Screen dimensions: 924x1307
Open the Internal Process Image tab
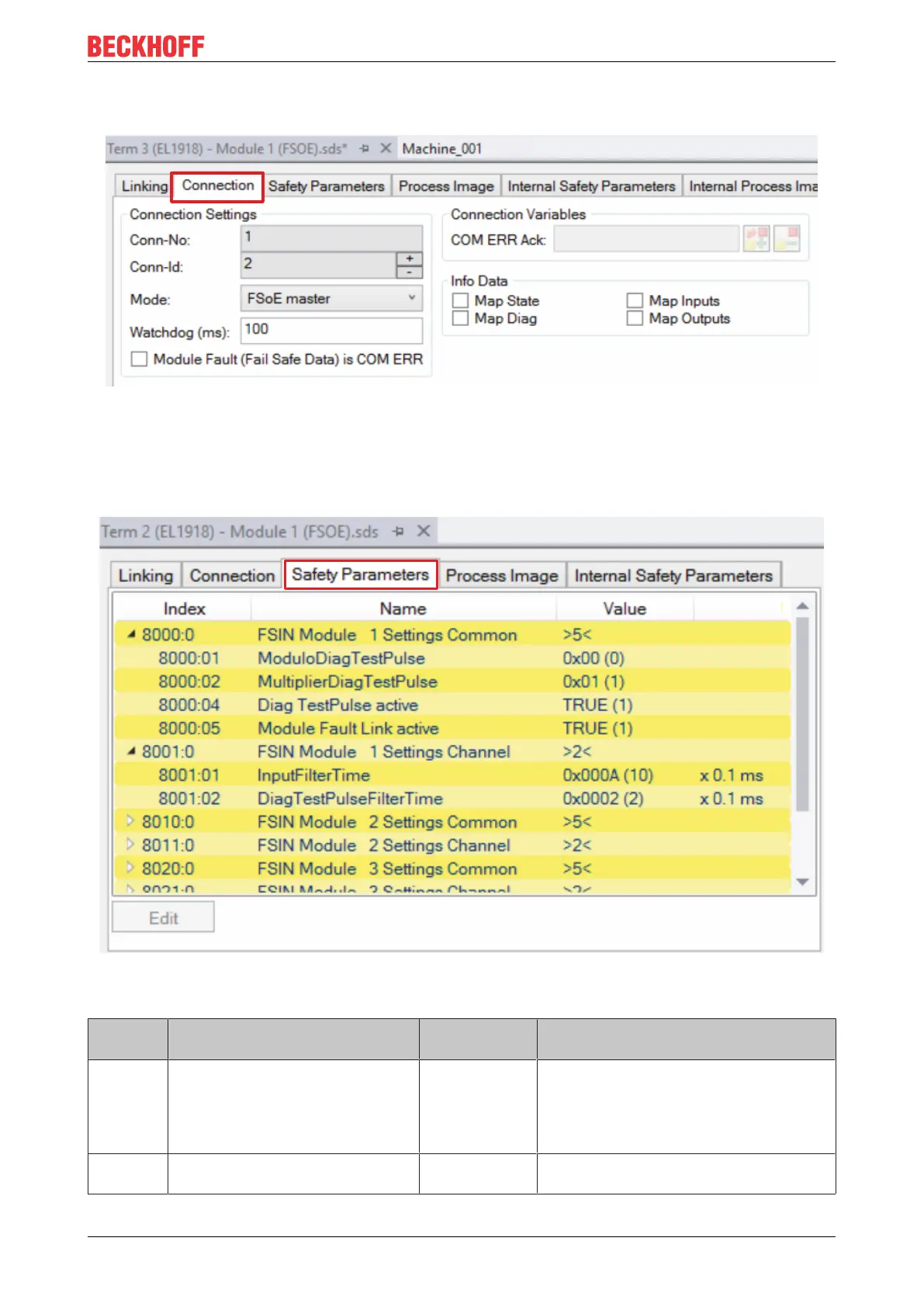pos(752,186)
